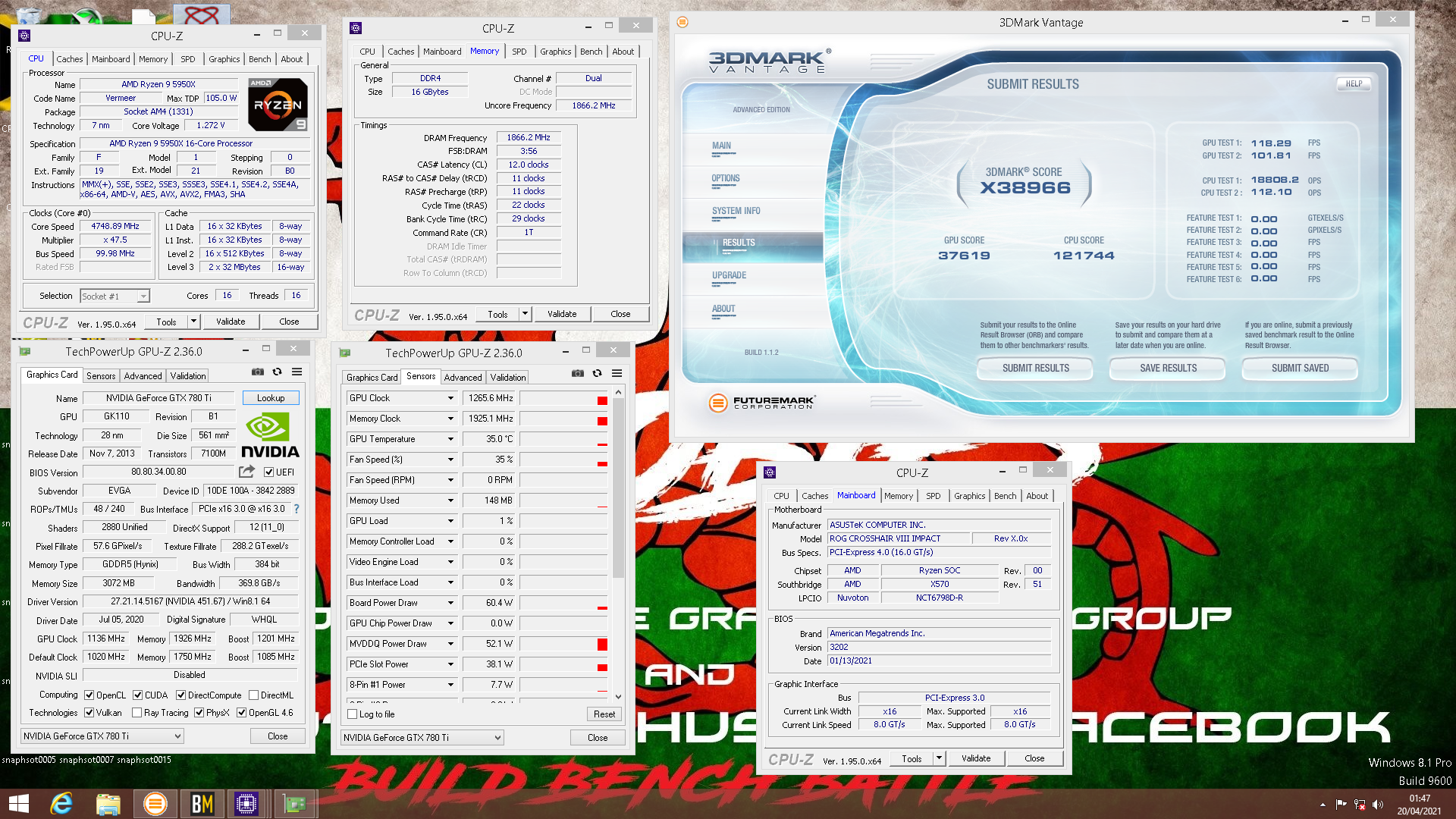Open hamburger menu in GPU-Z Sensors window

pyautogui.click(x=617, y=374)
